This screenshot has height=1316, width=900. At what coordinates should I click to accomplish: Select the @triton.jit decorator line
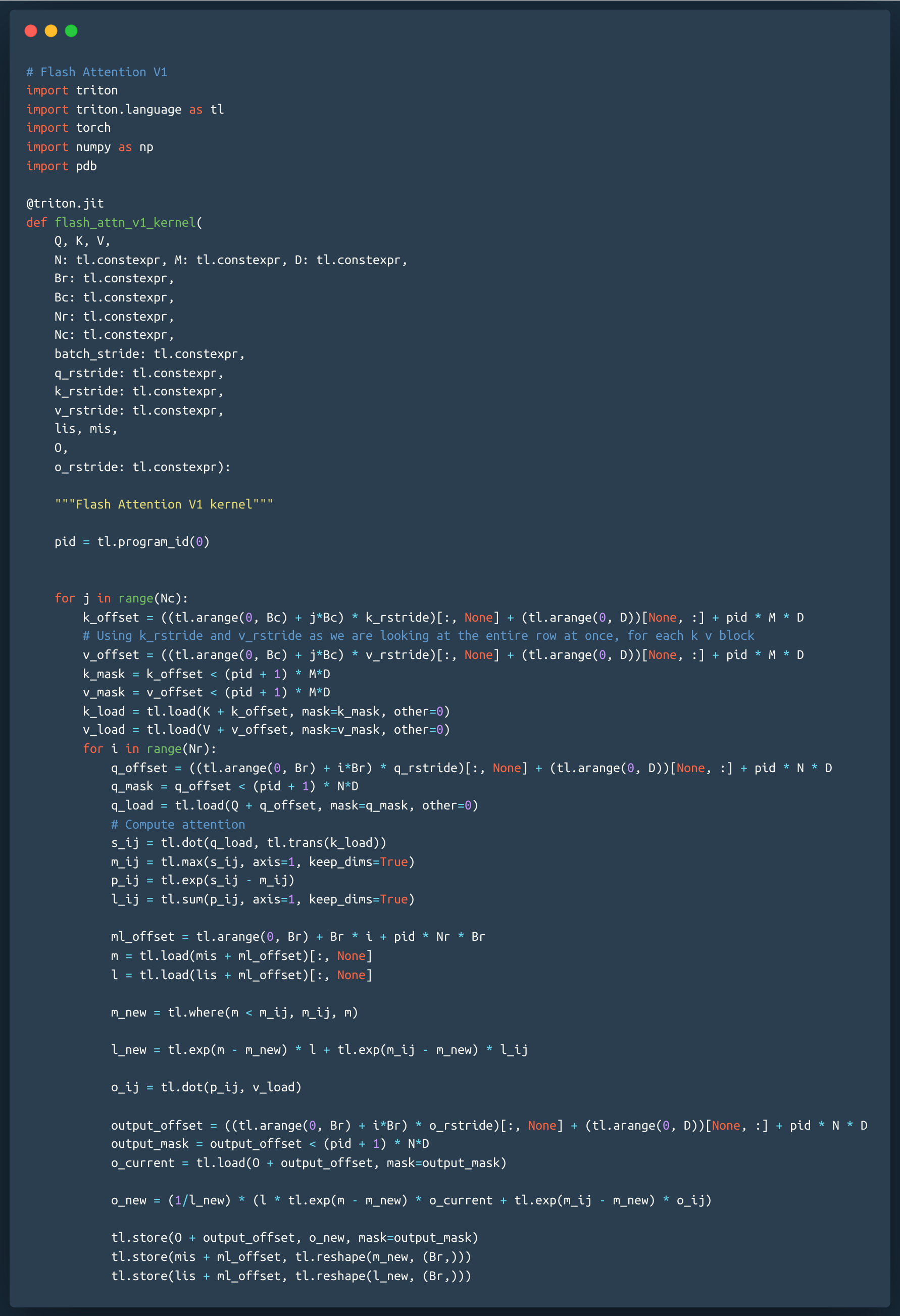coord(64,204)
